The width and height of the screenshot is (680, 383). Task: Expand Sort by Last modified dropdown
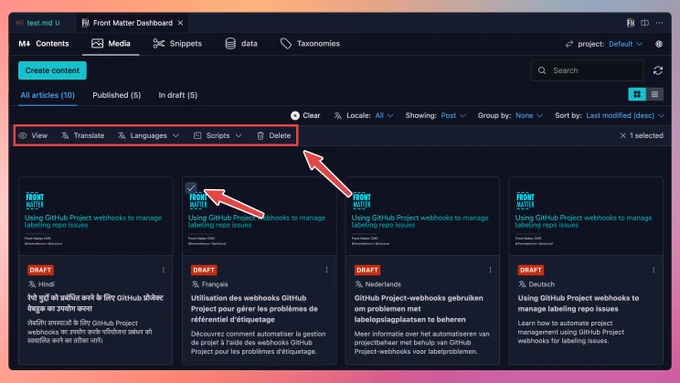tap(625, 115)
